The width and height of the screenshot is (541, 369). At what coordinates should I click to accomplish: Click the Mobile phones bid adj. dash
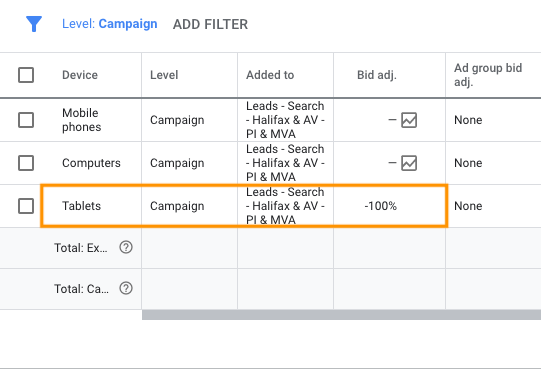tap(392, 120)
